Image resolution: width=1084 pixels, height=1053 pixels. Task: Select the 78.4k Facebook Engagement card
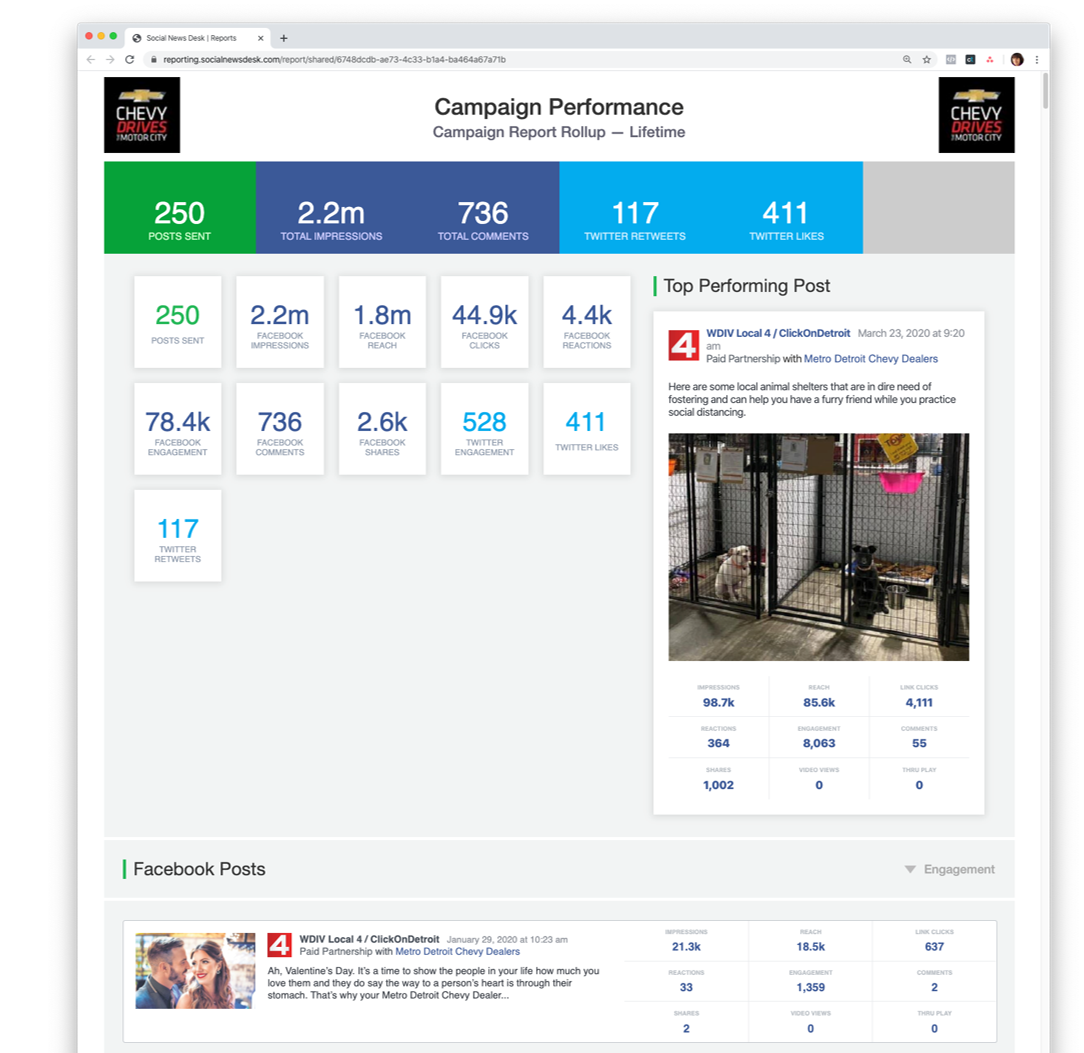tap(178, 429)
